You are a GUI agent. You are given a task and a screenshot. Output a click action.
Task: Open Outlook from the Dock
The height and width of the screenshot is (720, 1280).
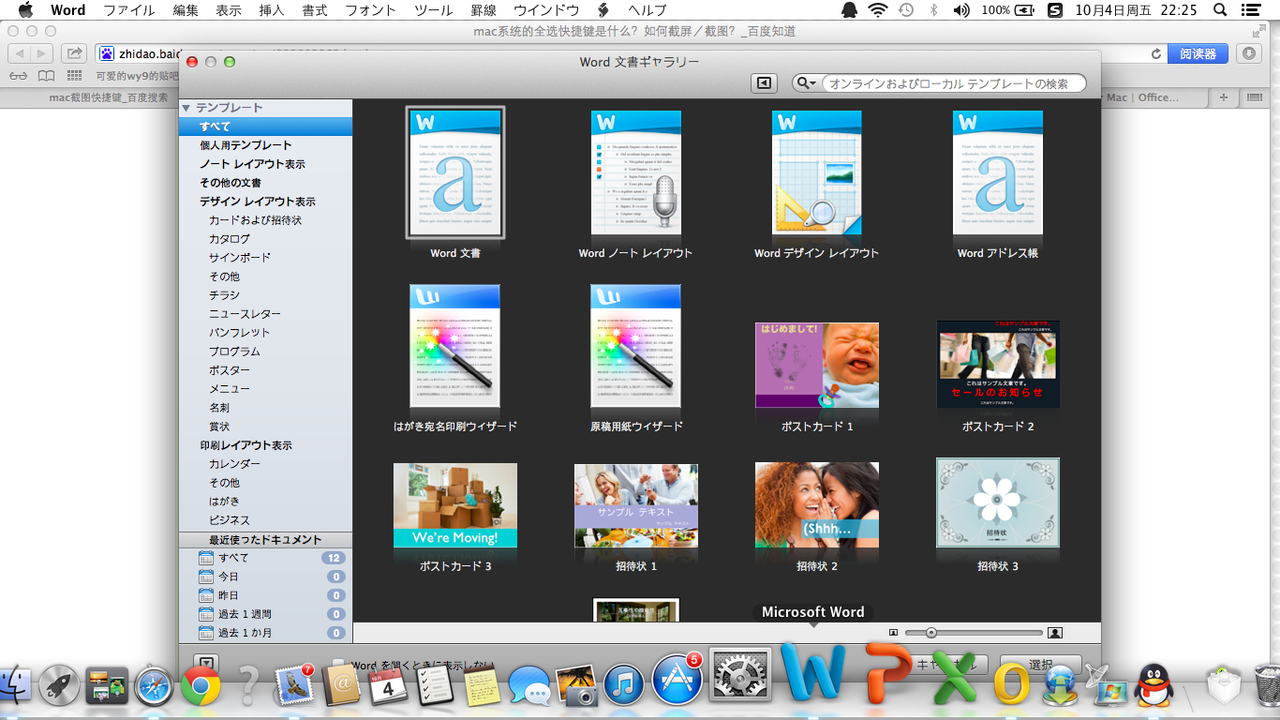pyautogui.click(x=1011, y=685)
